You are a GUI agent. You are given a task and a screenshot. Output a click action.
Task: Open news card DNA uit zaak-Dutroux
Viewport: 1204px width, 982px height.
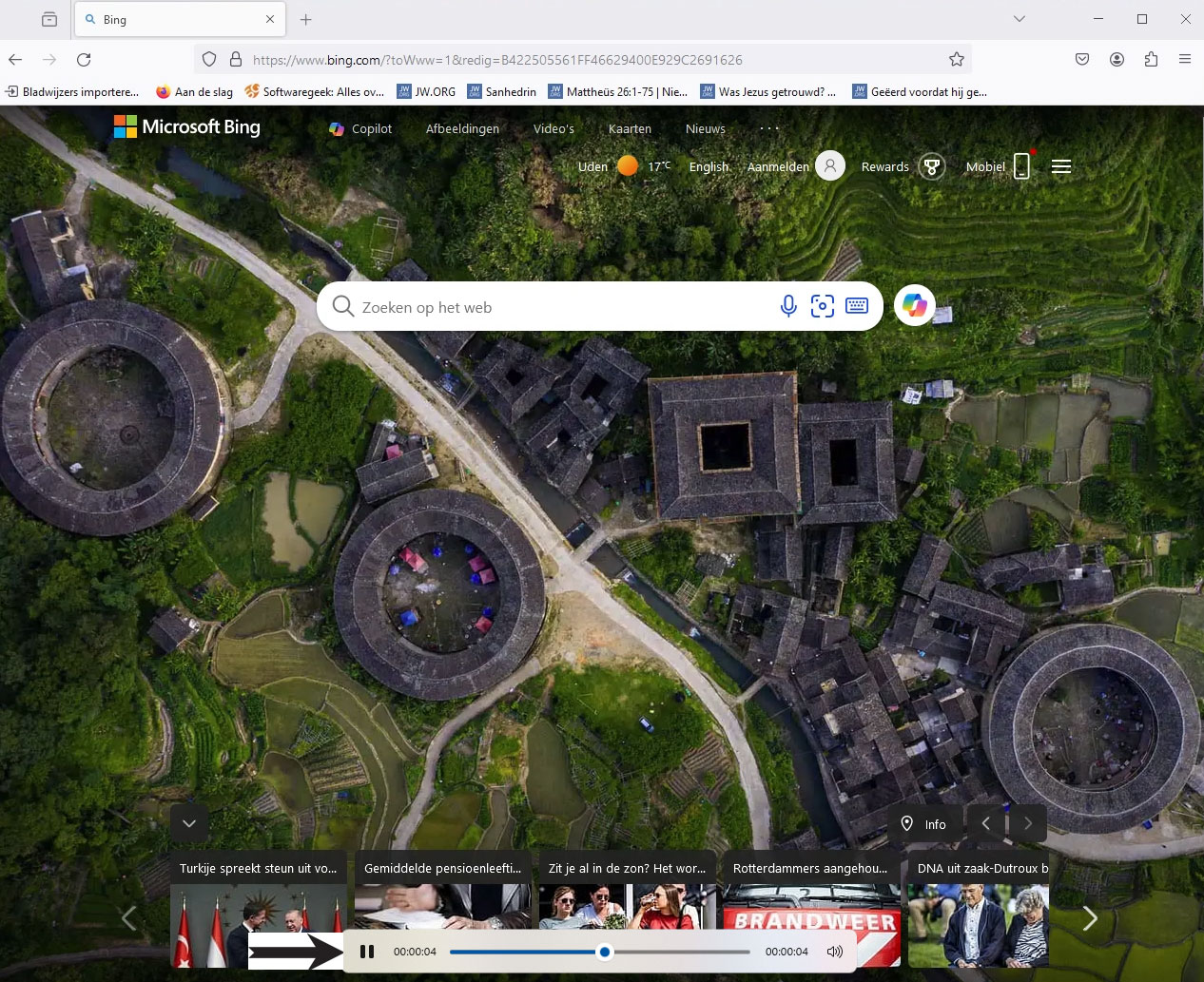(x=979, y=909)
